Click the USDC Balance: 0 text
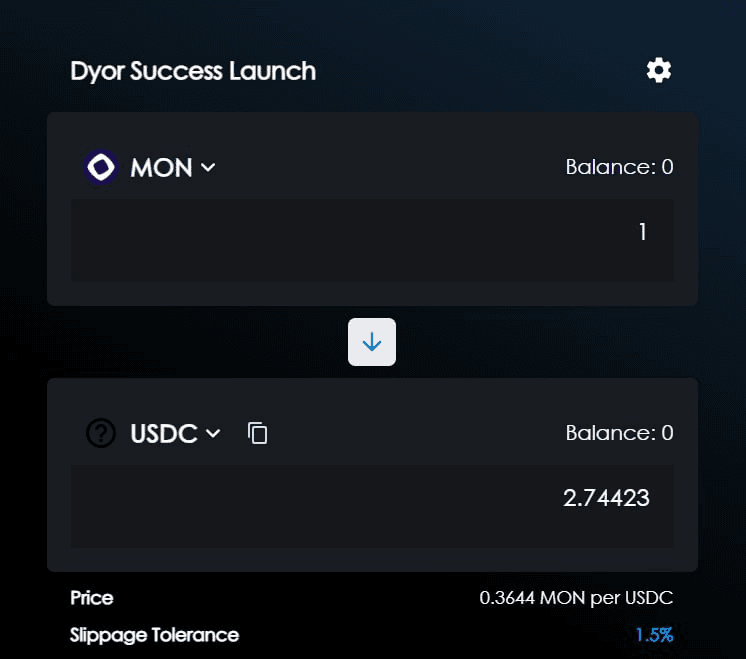746x659 pixels. tap(619, 433)
